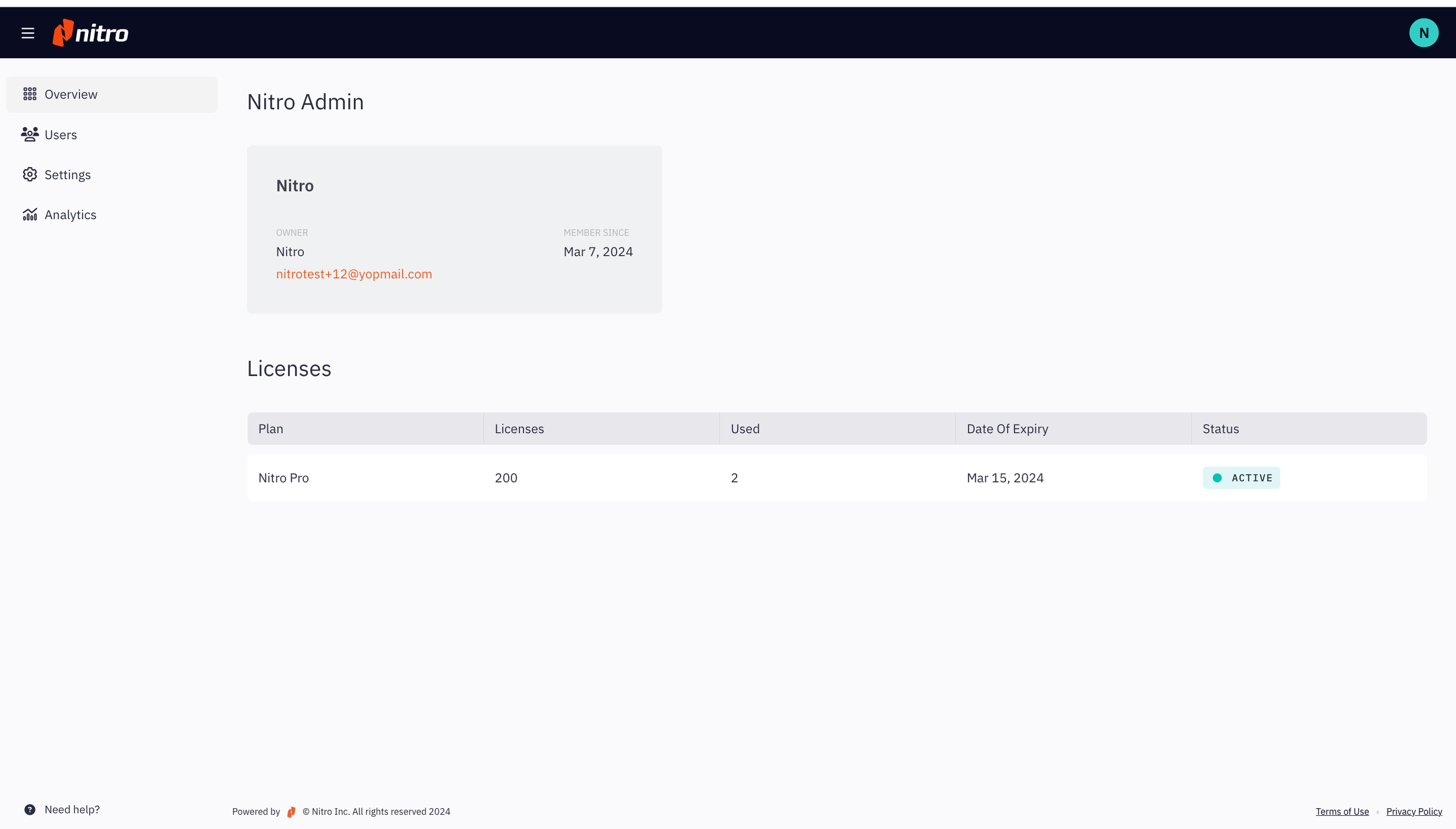Click the Users people icon
1456x829 pixels.
[30, 134]
